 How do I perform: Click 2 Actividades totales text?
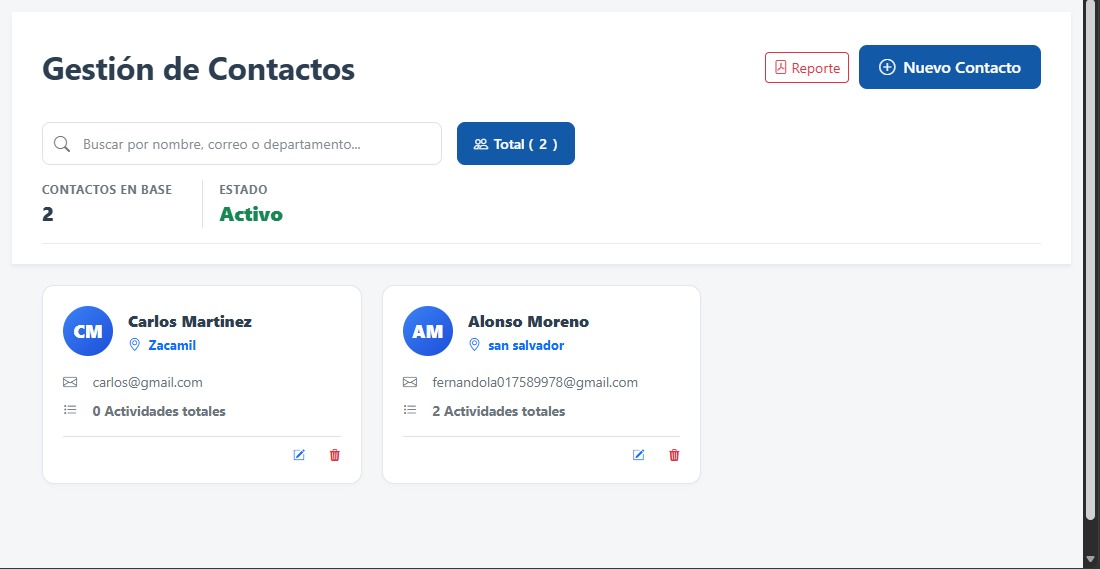click(499, 411)
